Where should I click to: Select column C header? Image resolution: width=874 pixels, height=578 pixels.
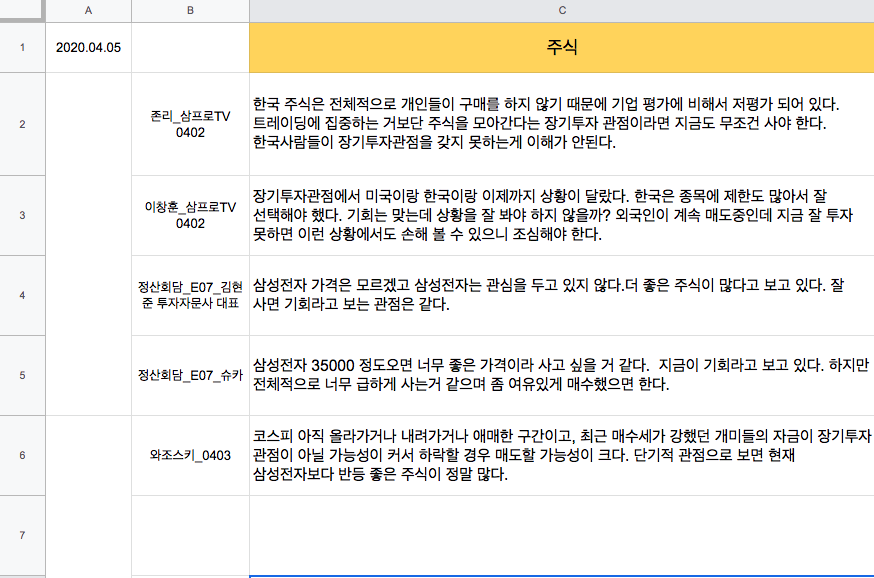point(562,11)
